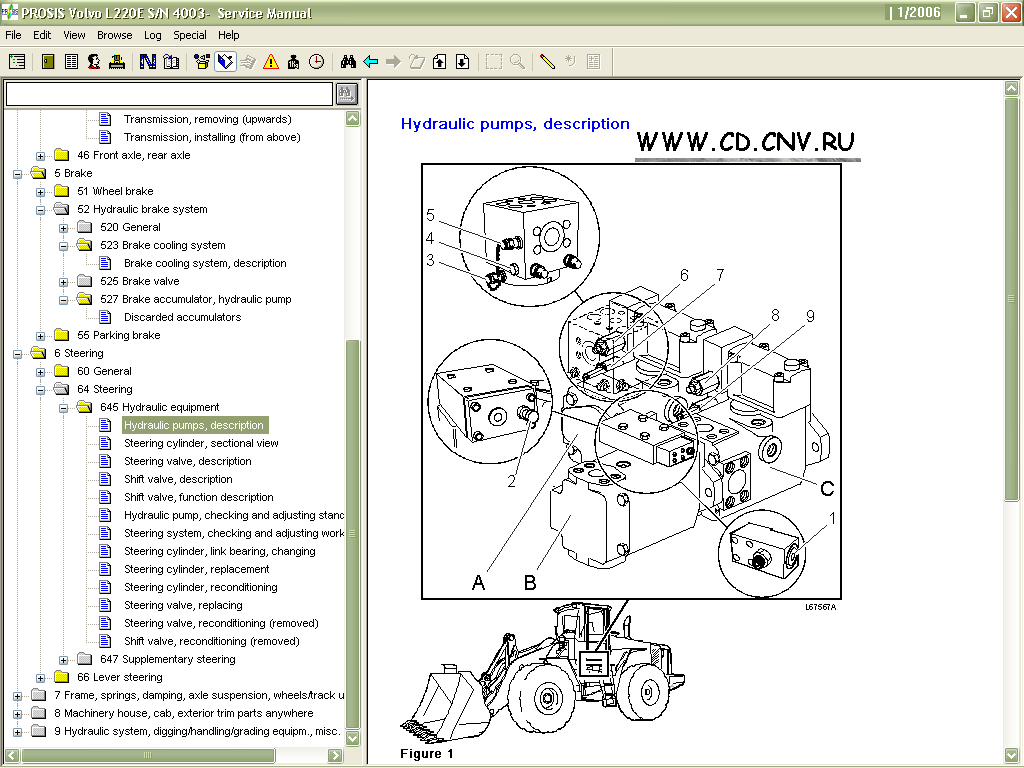
Task: Open the Browse menu
Action: (114, 35)
